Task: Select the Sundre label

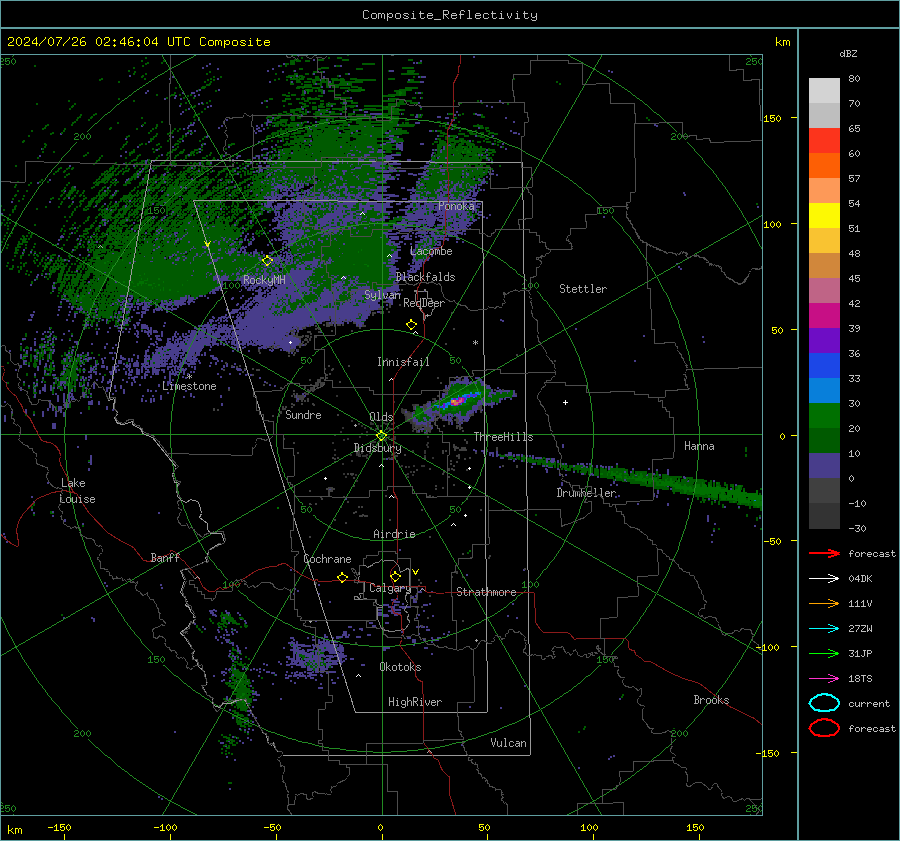Action: click(x=303, y=415)
